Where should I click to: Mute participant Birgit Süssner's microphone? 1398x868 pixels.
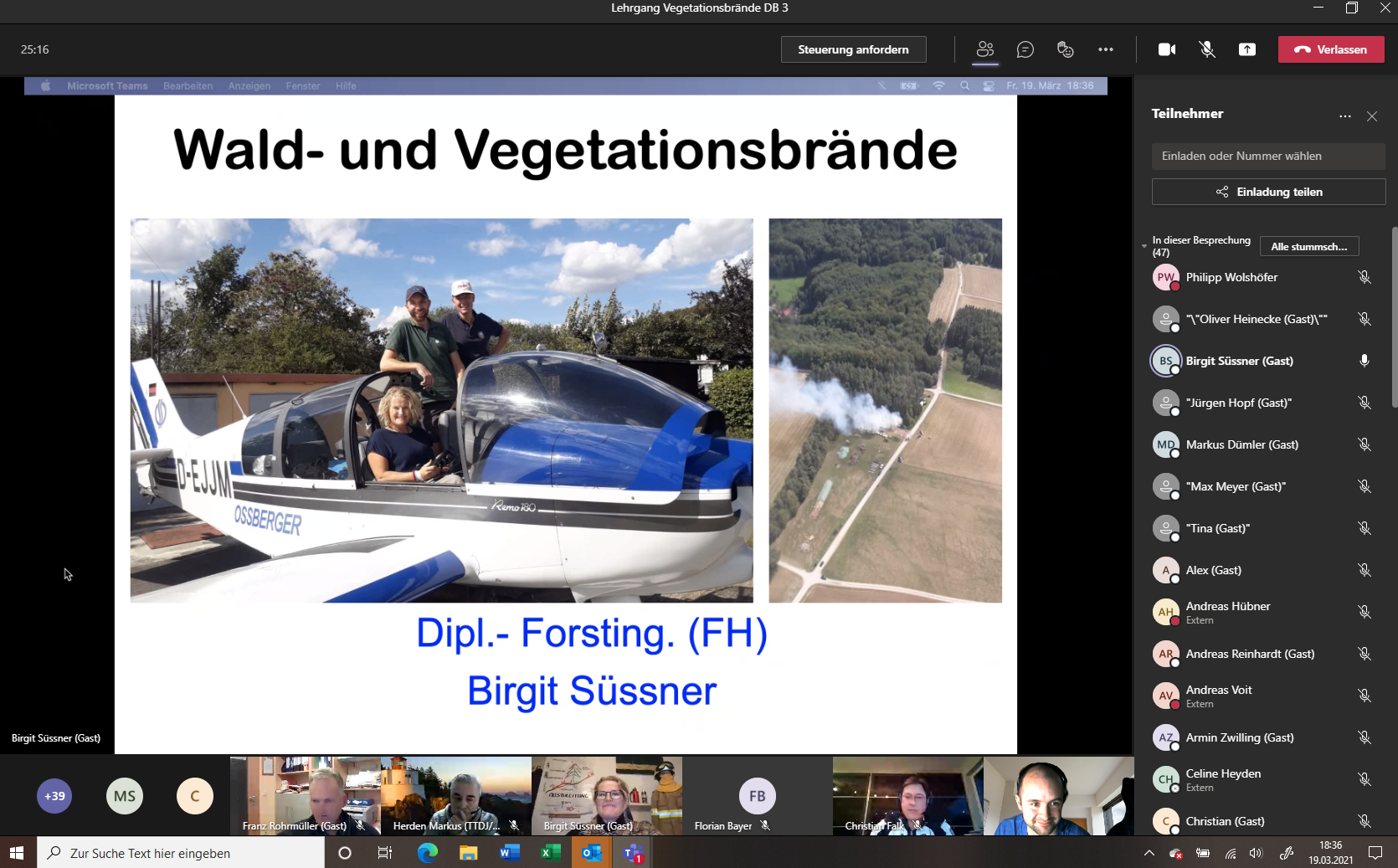click(x=1365, y=361)
